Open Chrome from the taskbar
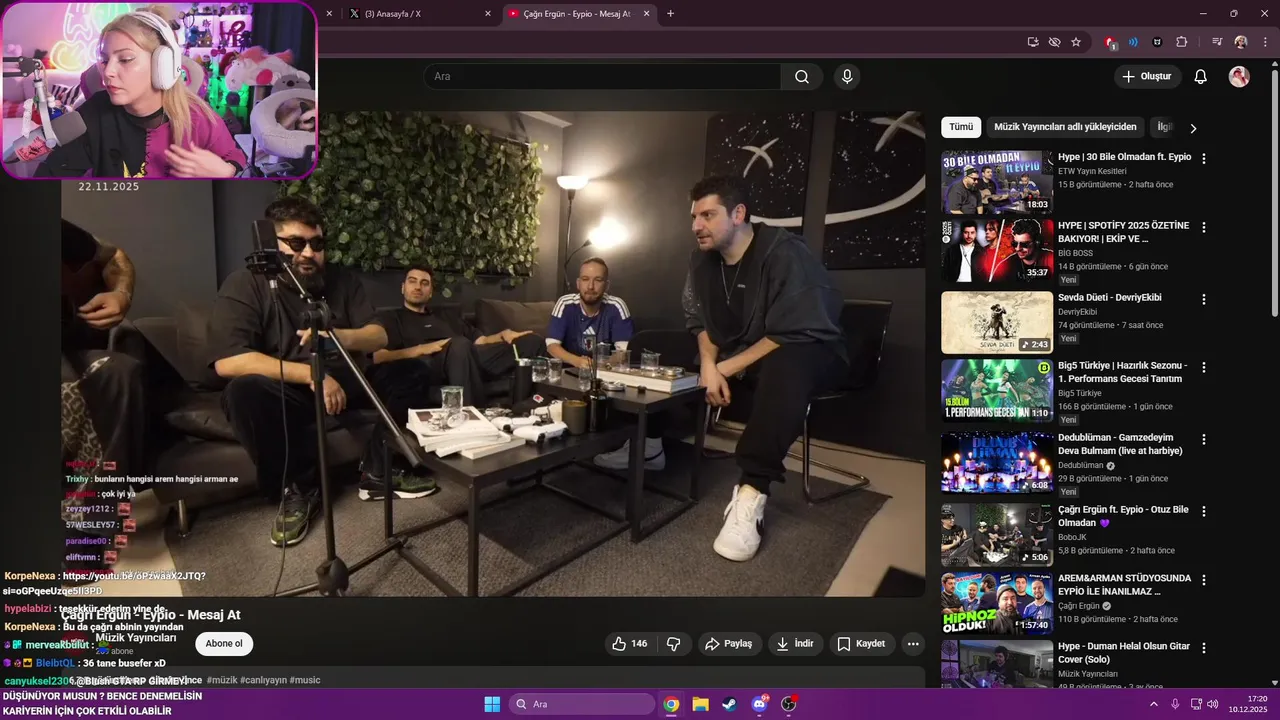 click(x=671, y=704)
